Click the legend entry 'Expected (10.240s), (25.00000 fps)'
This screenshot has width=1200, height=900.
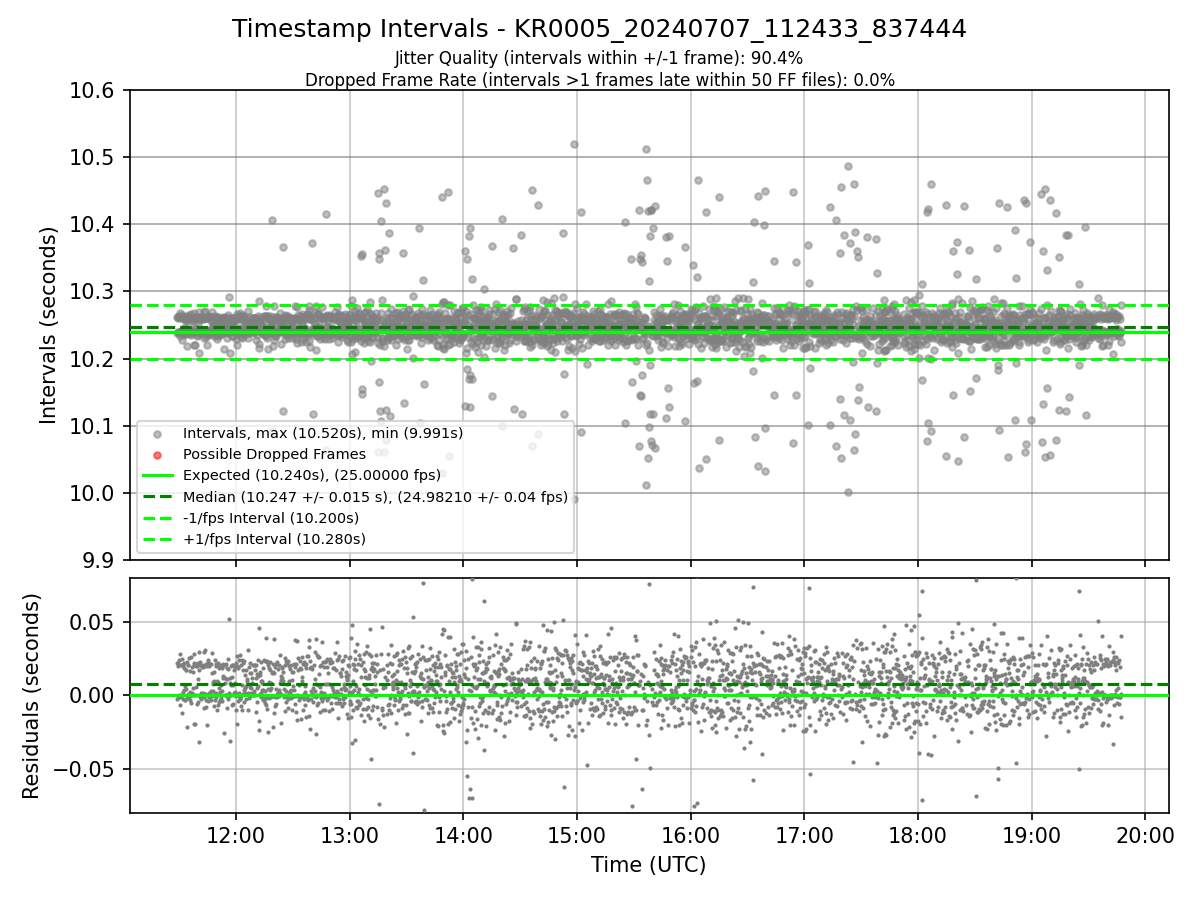tap(312, 475)
